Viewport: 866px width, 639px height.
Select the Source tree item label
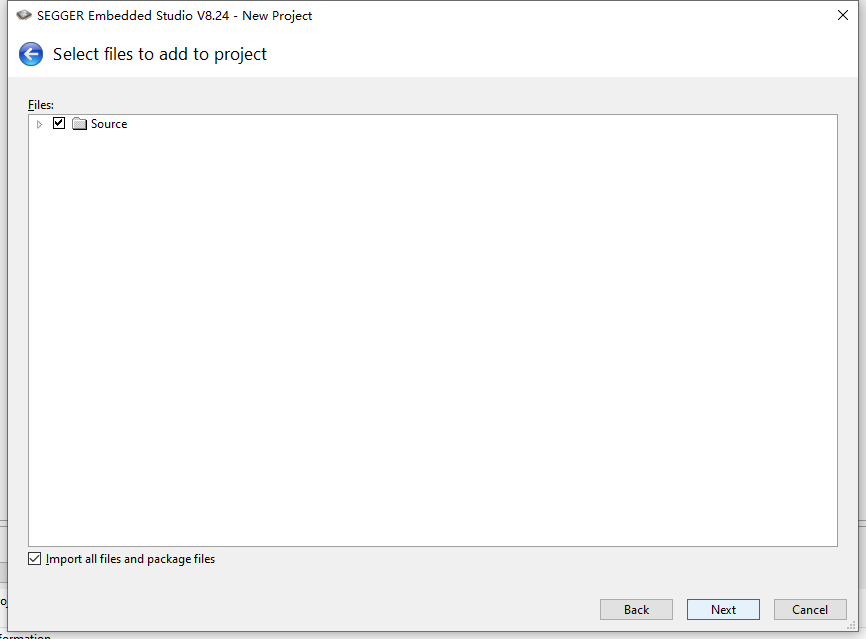(x=109, y=124)
